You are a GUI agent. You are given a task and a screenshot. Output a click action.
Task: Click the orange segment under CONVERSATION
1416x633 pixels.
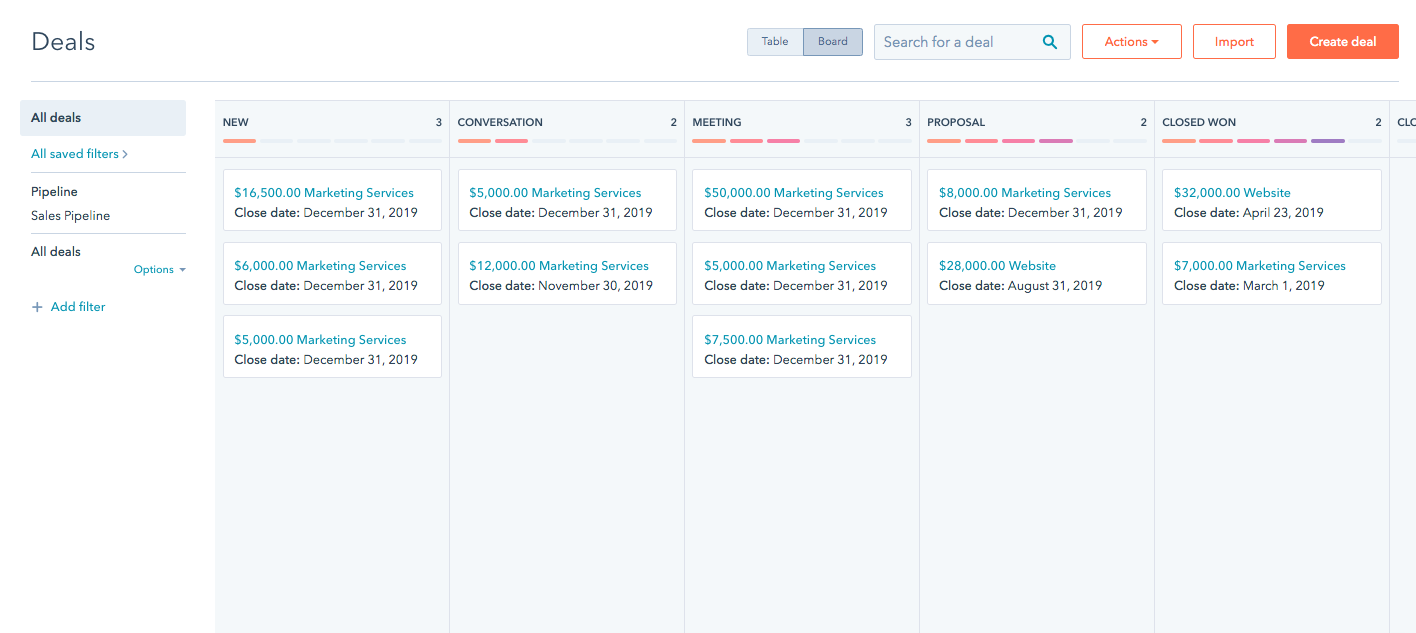[x=473, y=141]
